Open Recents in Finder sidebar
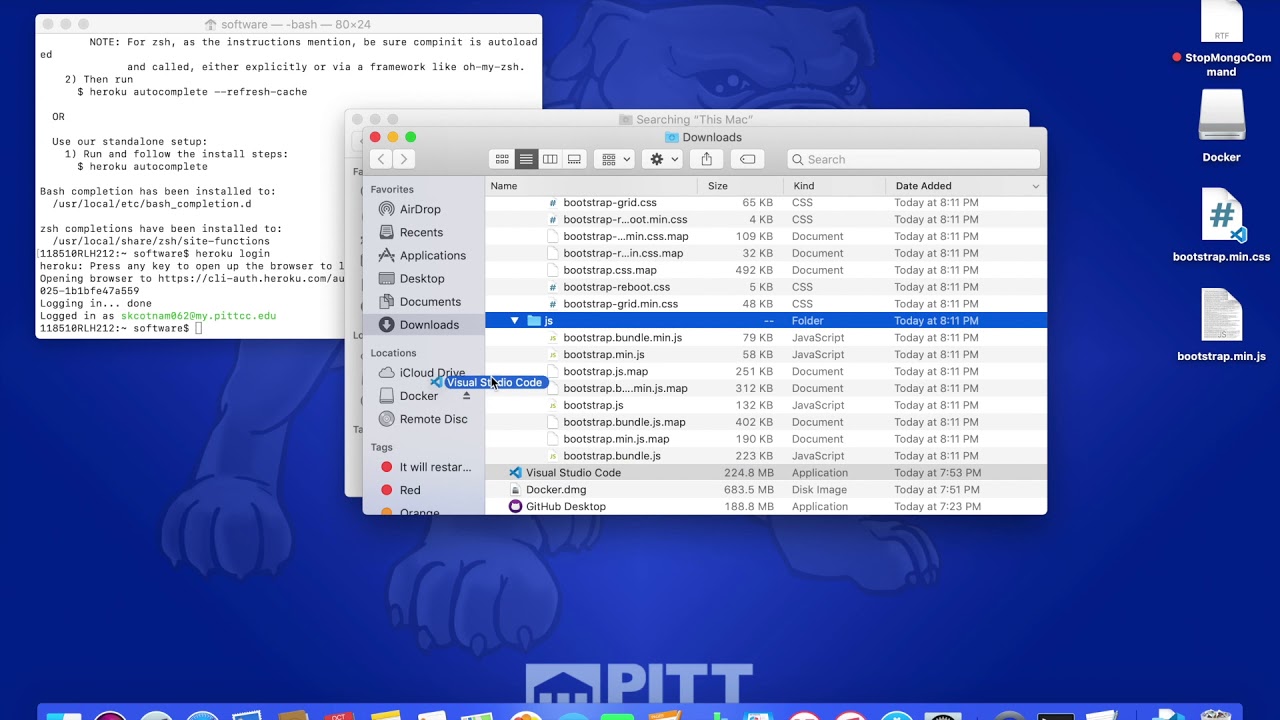Image resolution: width=1280 pixels, height=720 pixels. point(421,232)
